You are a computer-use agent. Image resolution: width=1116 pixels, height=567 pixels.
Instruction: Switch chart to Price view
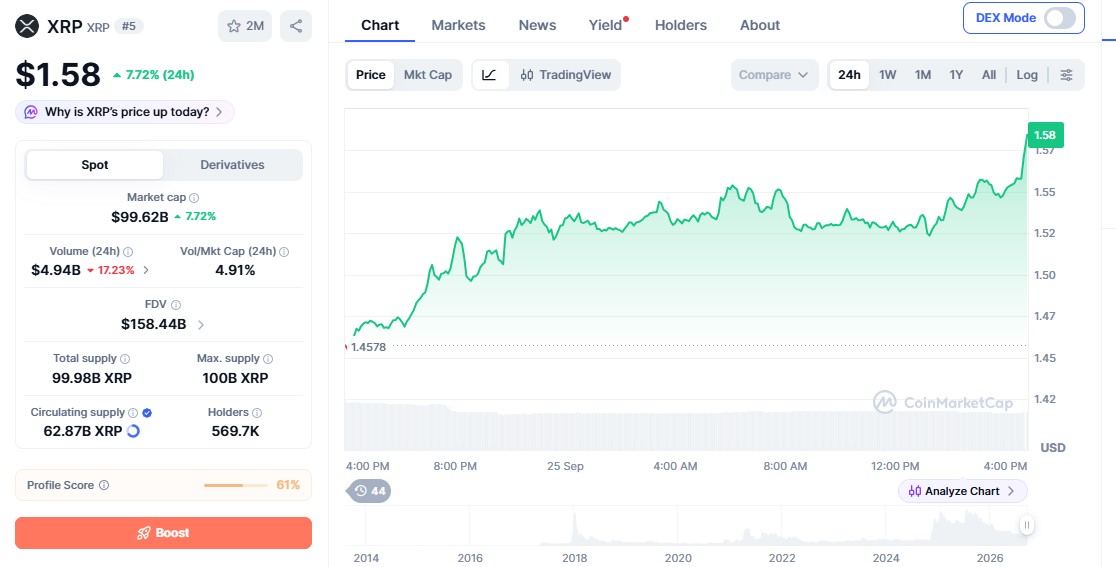pyautogui.click(x=371, y=75)
